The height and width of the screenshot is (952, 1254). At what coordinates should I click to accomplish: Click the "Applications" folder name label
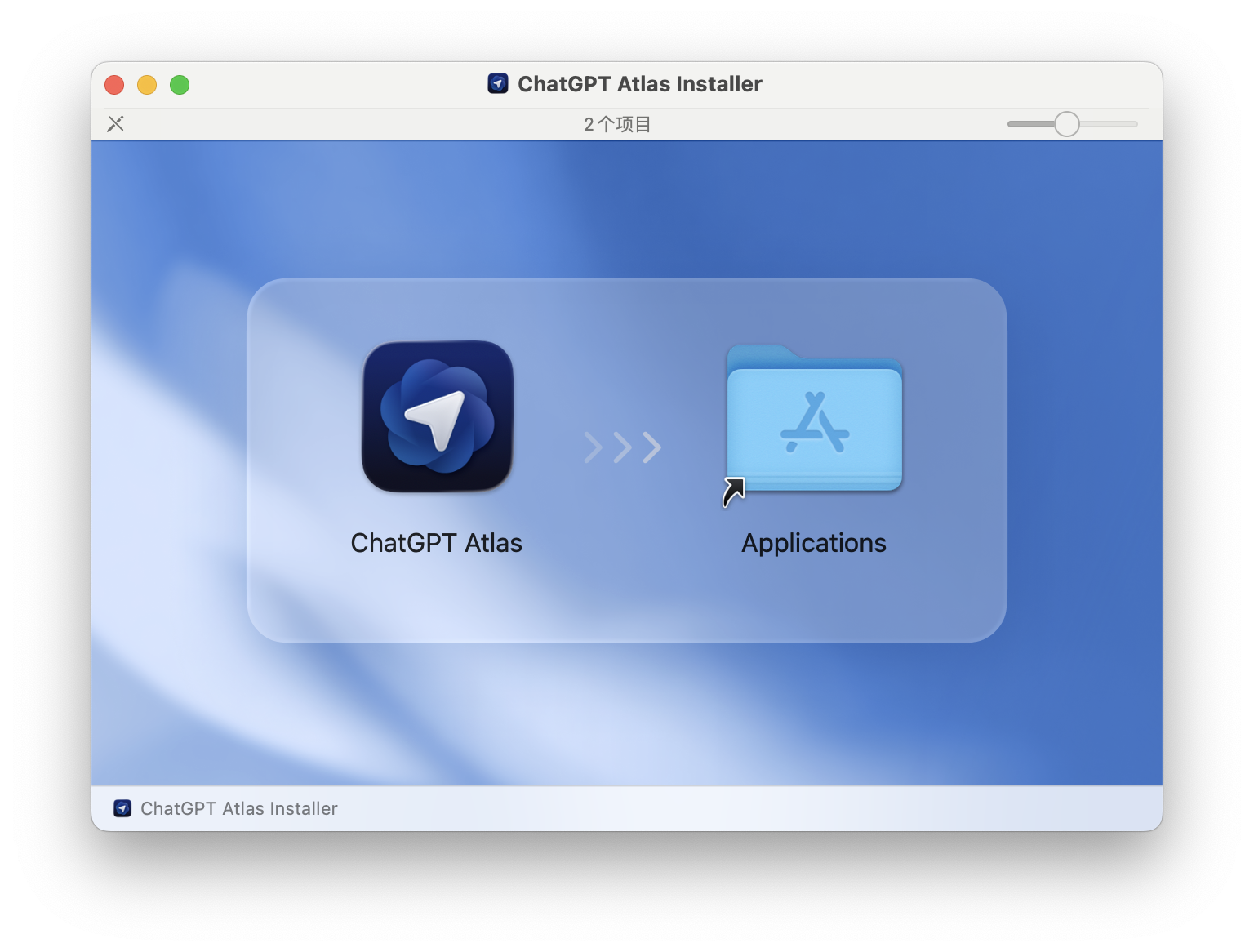(x=814, y=544)
